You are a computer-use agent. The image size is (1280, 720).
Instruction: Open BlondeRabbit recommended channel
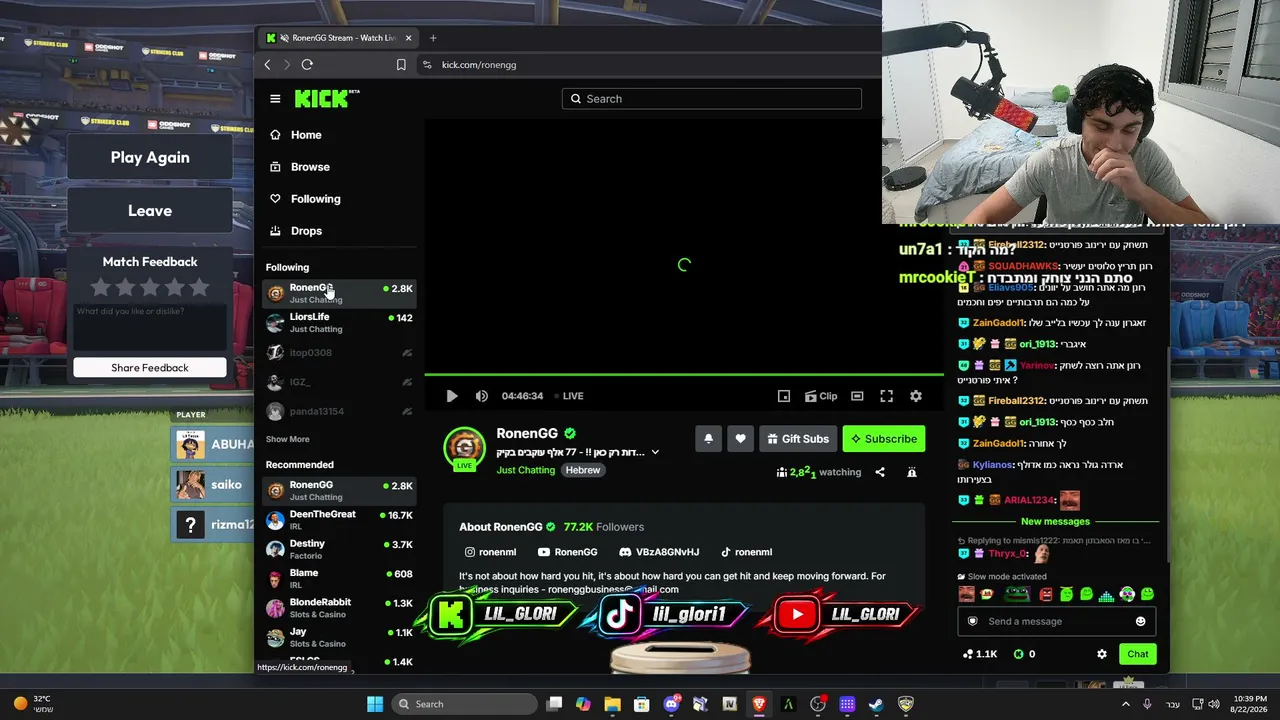pos(339,608)
